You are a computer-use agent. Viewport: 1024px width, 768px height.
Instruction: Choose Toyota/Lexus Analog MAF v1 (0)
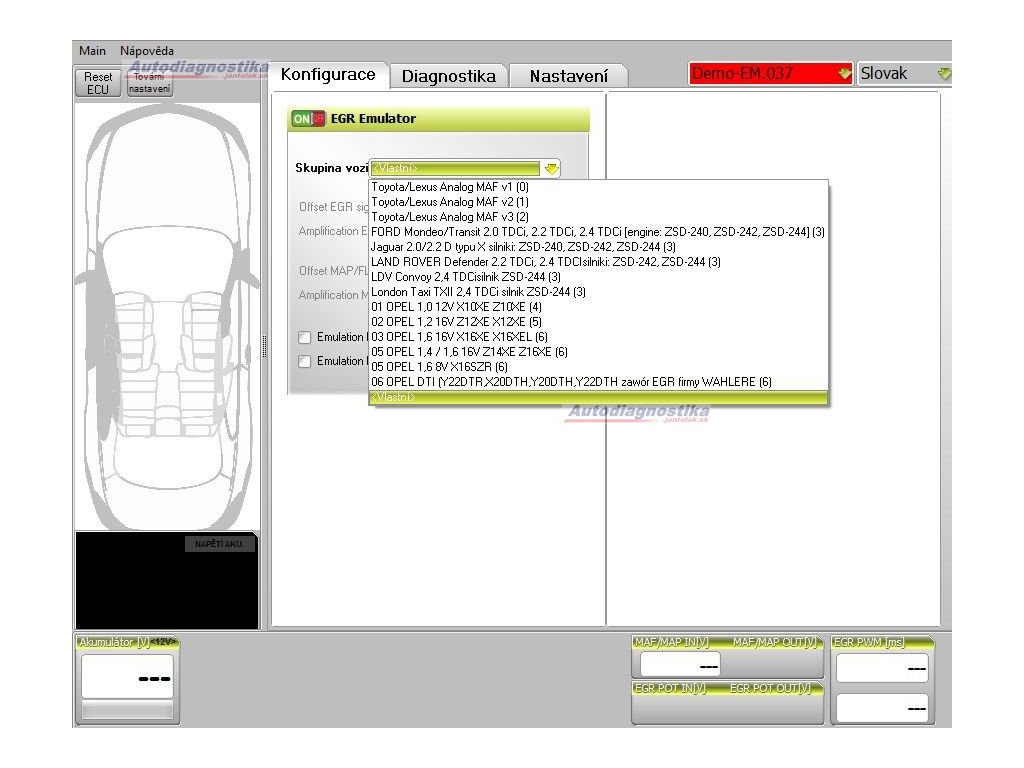click(x=450, y=187)
